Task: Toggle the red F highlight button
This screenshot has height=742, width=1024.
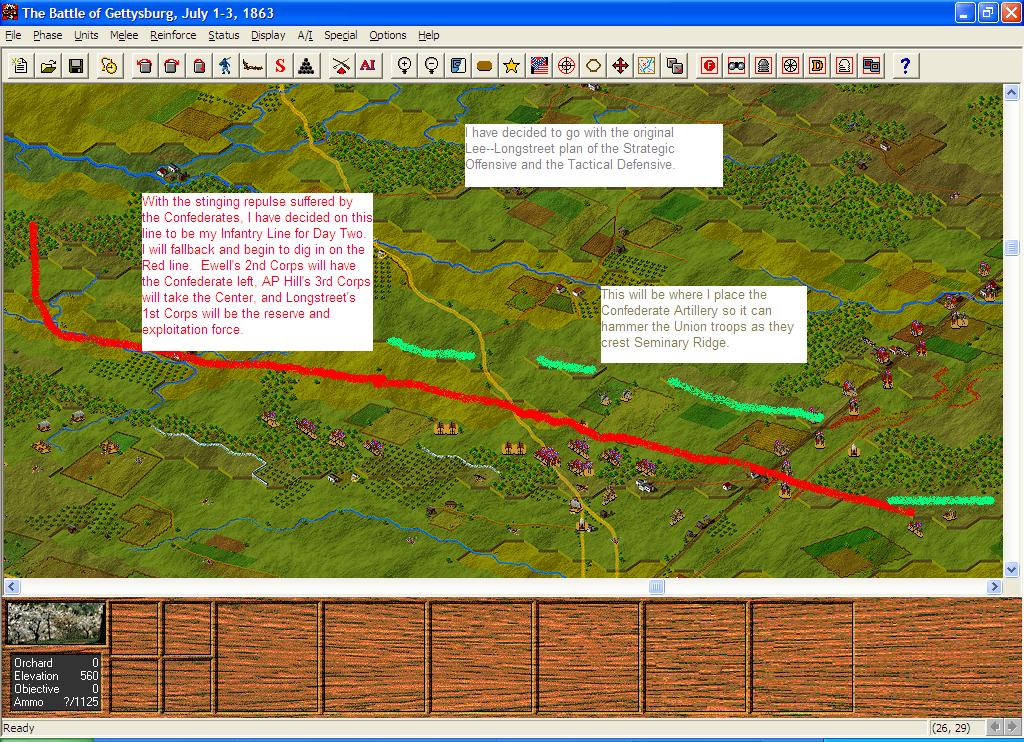Action: [x=709, y=65]
